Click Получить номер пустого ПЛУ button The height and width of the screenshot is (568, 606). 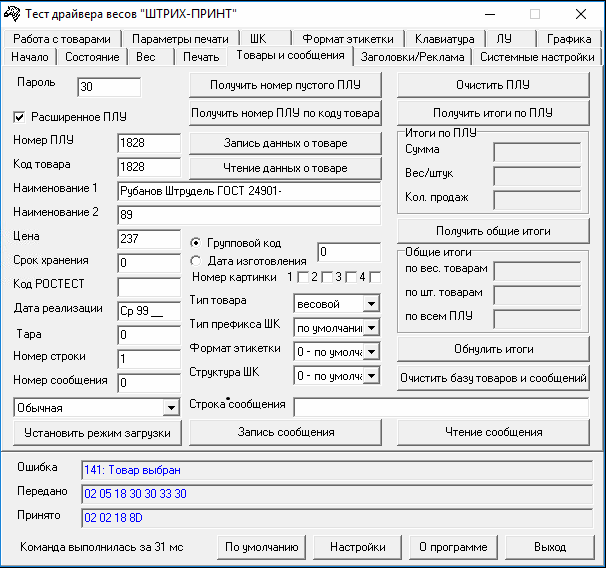pyautogui.click(x=285, y=85)
